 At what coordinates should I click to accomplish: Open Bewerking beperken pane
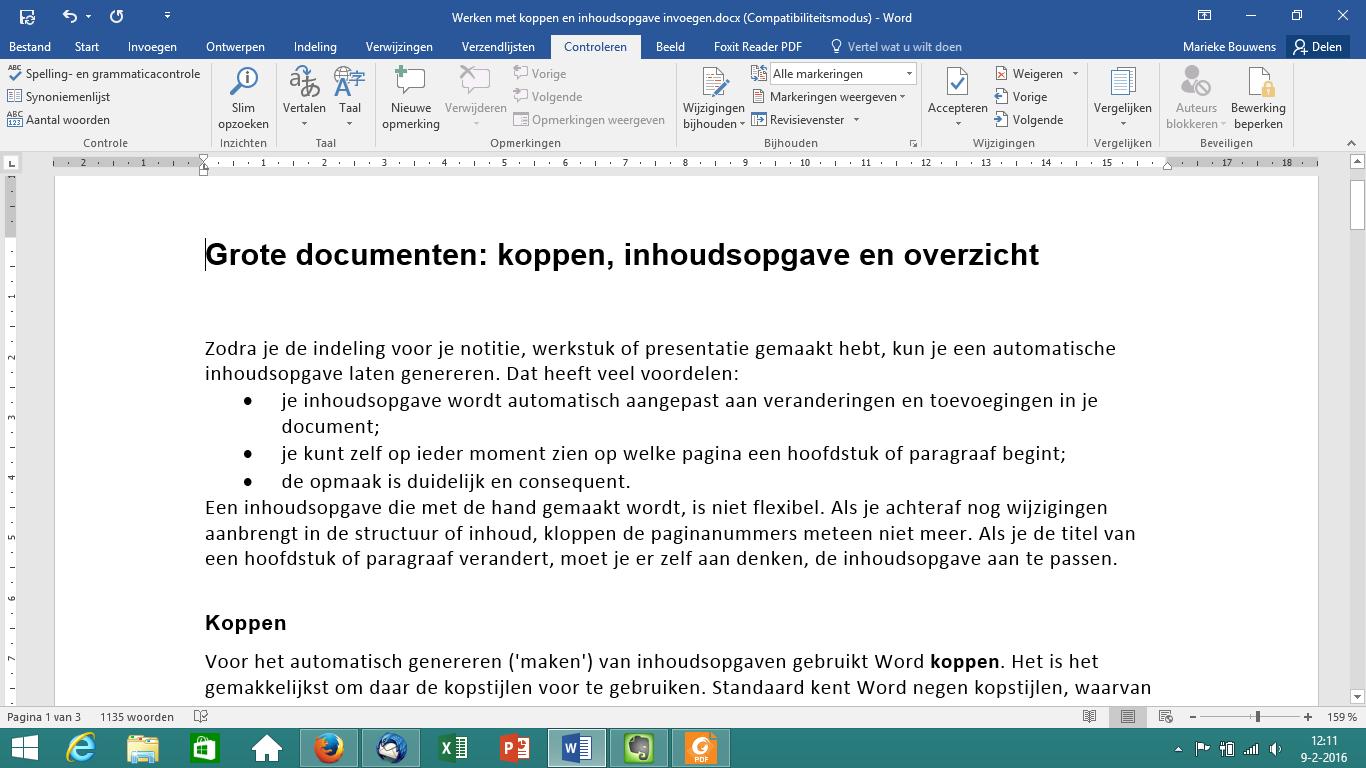(x=1258, y=98)
